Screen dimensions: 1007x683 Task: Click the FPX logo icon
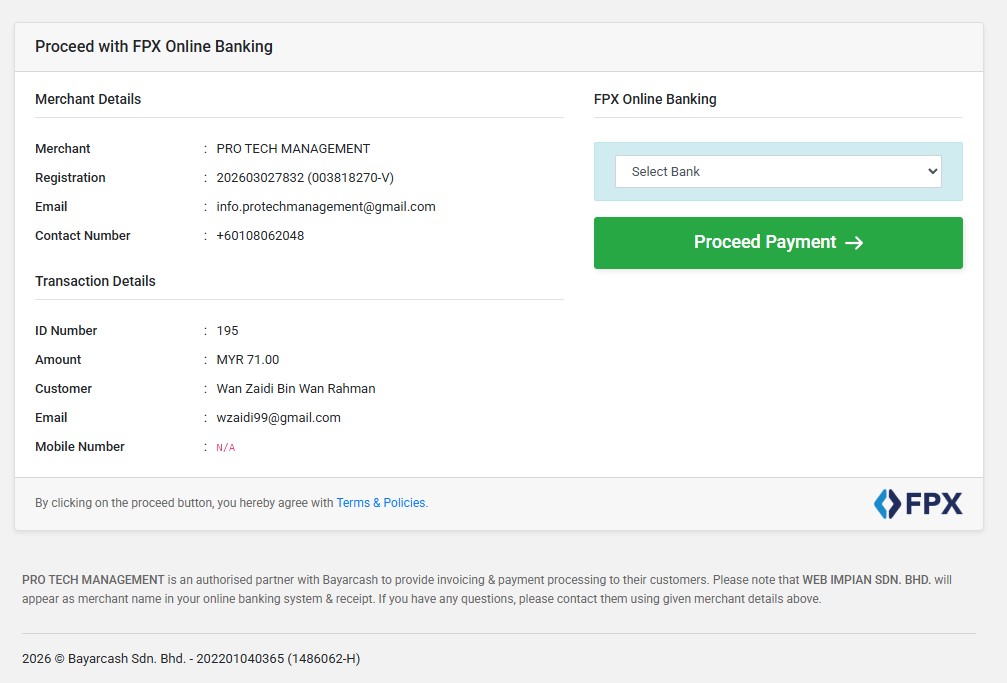[918, 504]
